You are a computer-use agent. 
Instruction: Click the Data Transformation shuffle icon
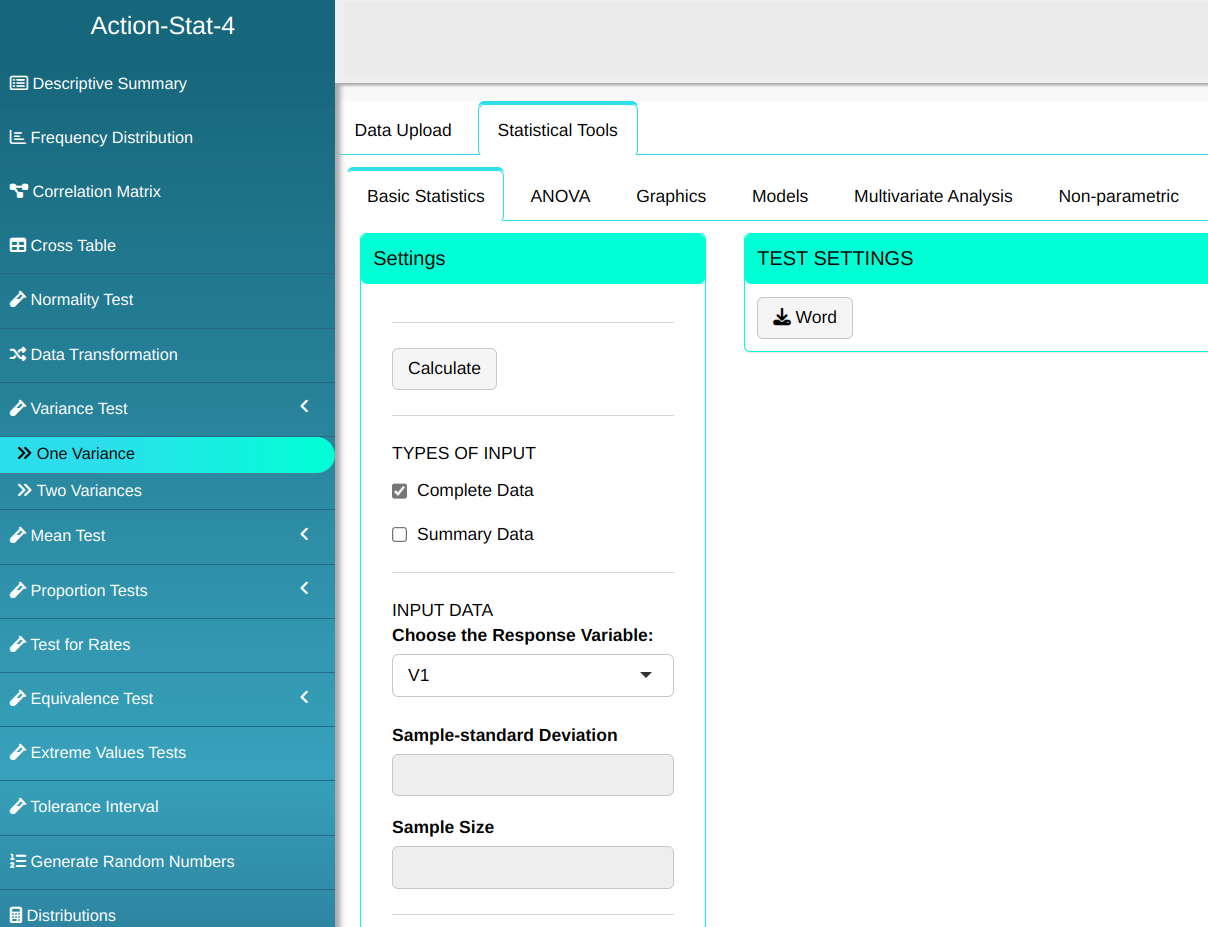pos(18,355)
